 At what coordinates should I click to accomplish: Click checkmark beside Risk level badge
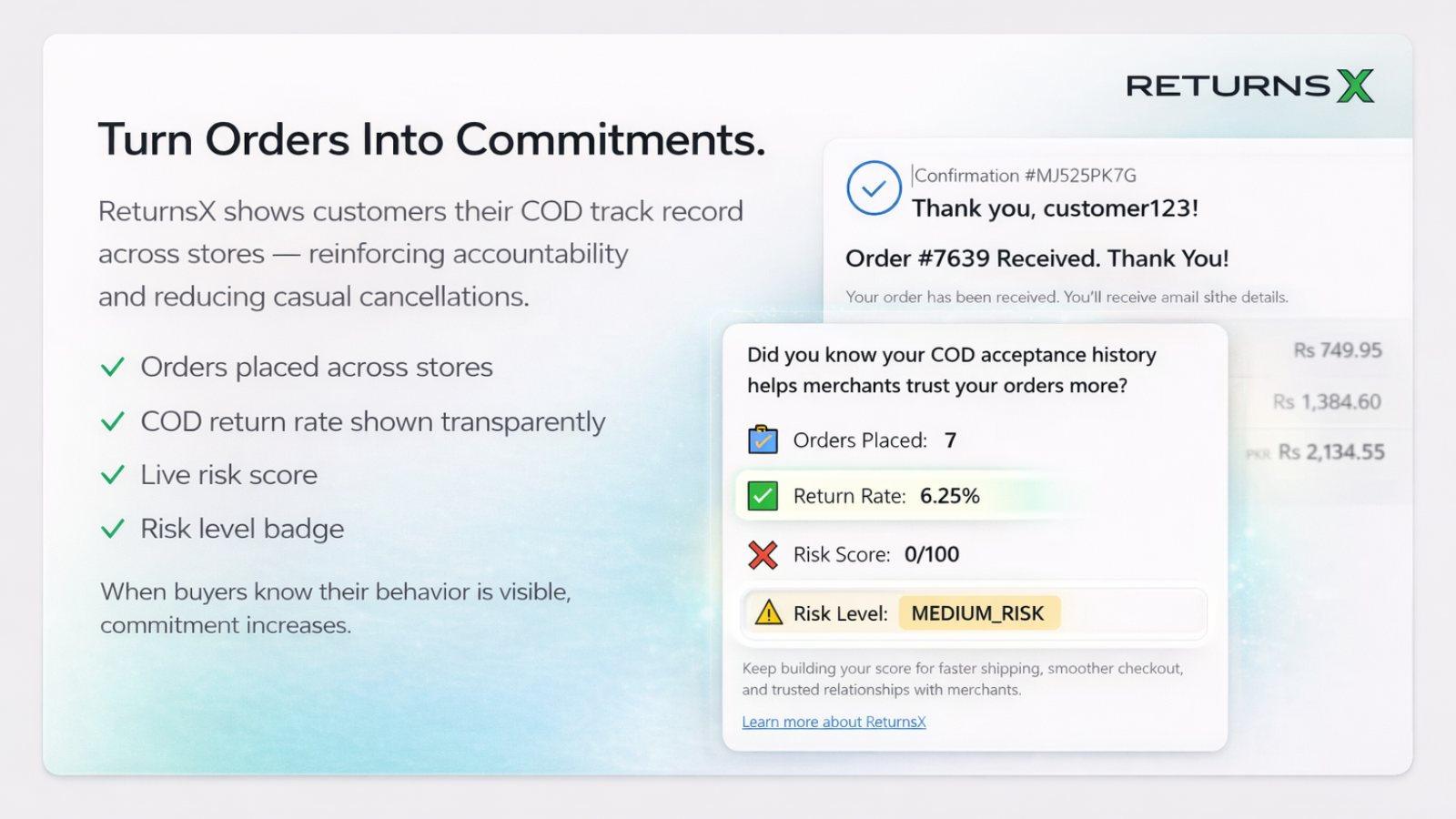[x=113, y=529]
